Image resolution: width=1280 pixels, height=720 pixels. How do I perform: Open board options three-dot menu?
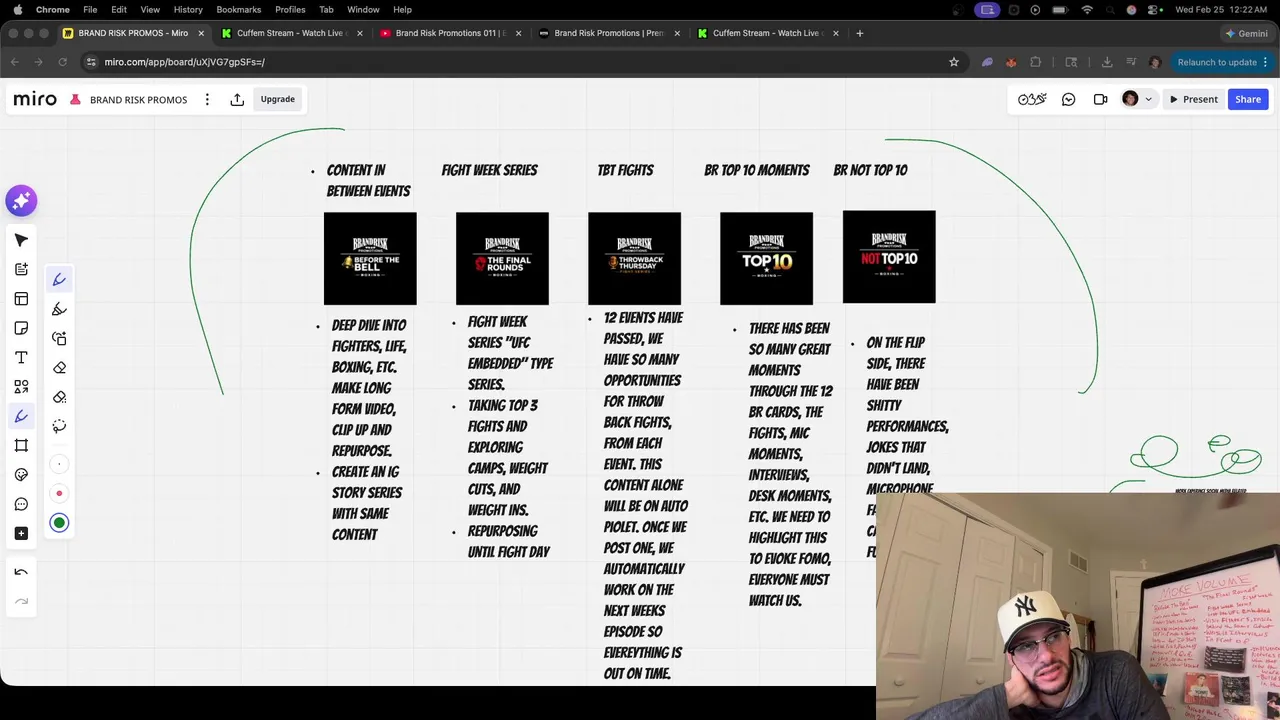coord(207,99)
